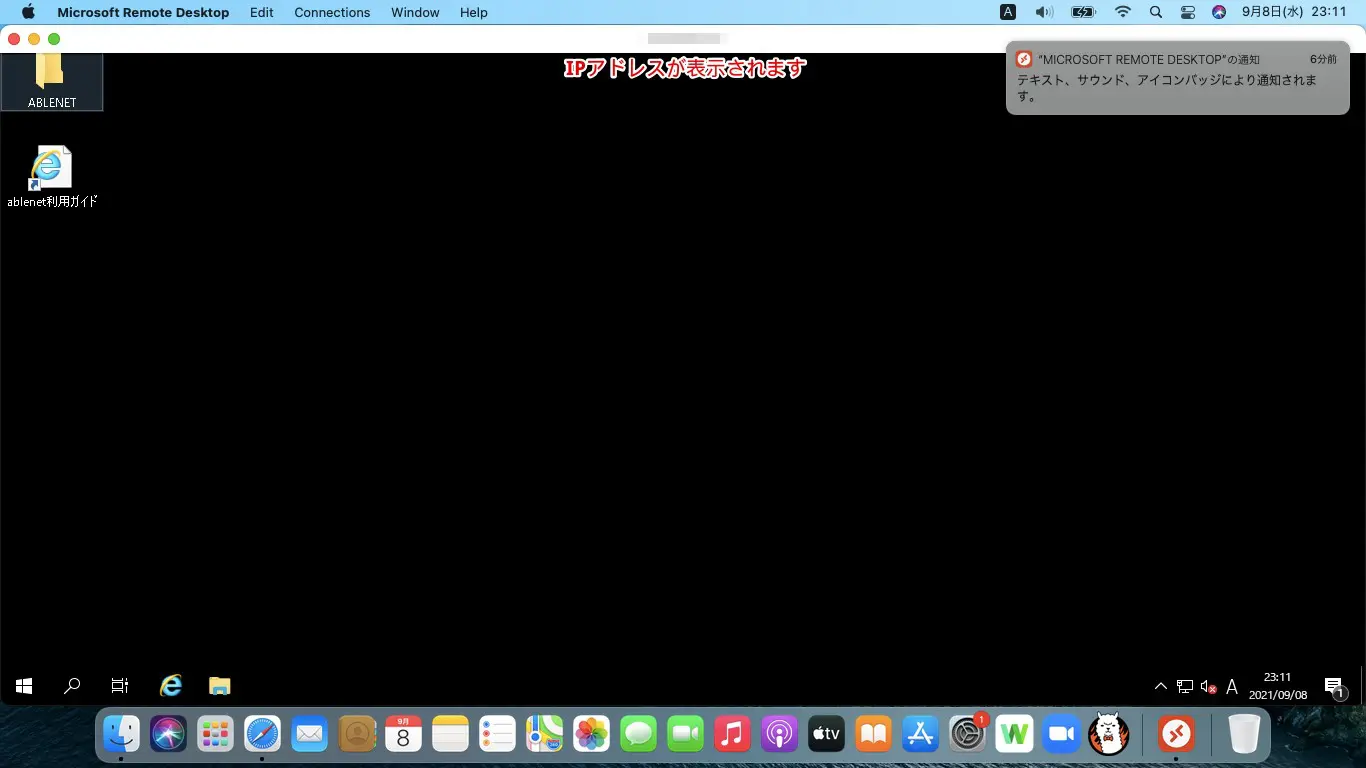Viewport: 1366px width, 768px height.
Task: Open File Explorer from the Windows taskbar
Action: click(220, 686)
